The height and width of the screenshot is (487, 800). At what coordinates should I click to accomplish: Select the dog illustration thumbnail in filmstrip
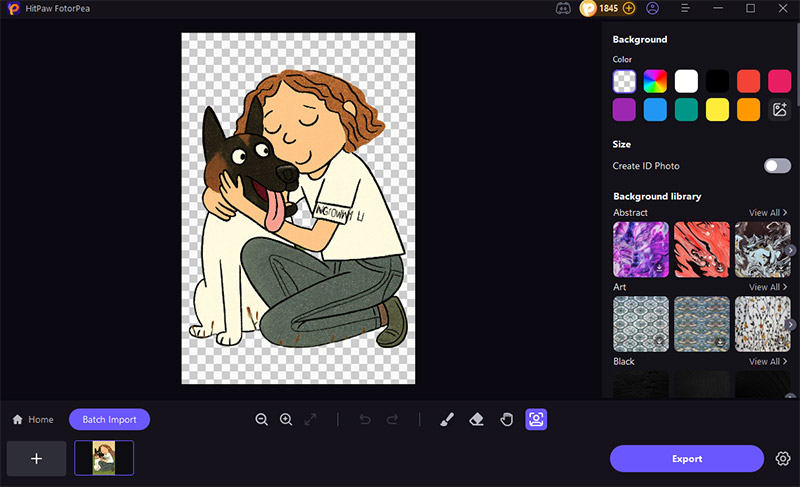(104, 458)
